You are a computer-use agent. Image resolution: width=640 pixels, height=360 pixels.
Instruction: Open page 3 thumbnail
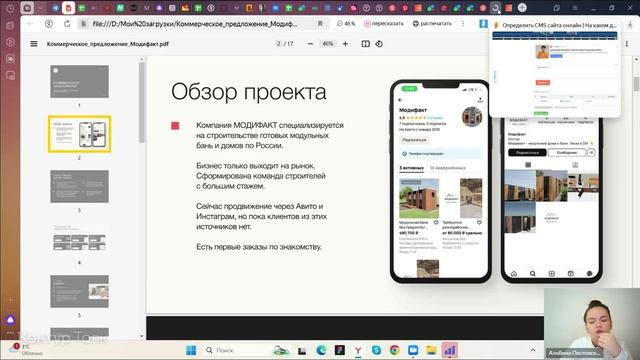(x=80, y=187)
